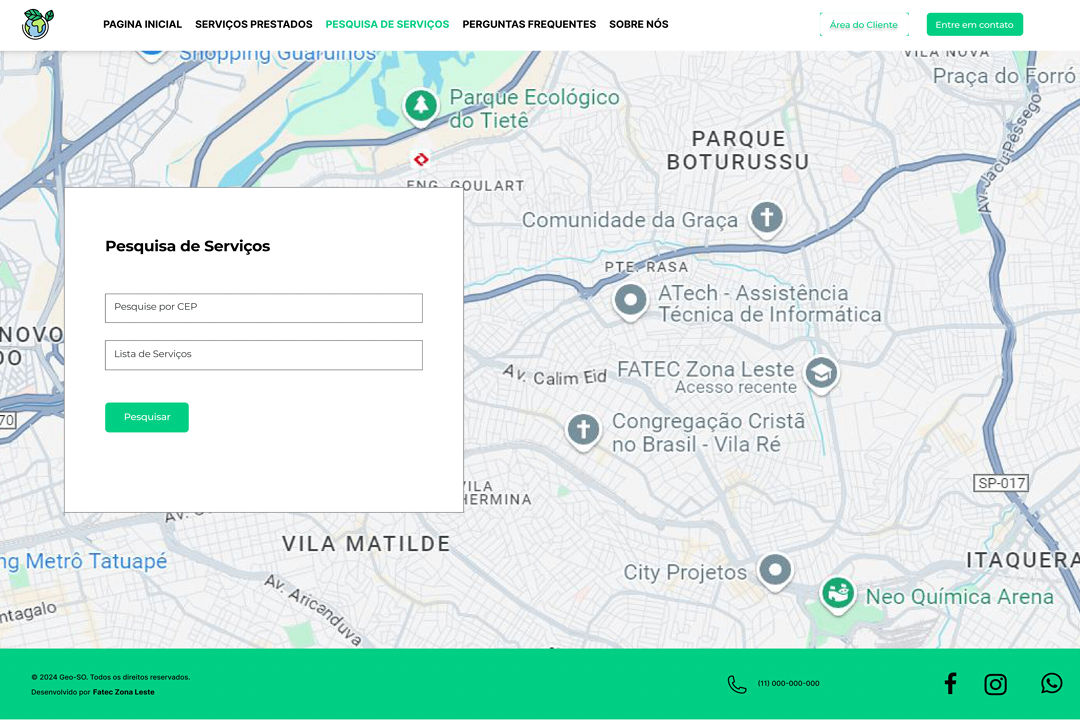
Task: Go to Pagina Inicial menu item
Action: [x=142, y=24]
